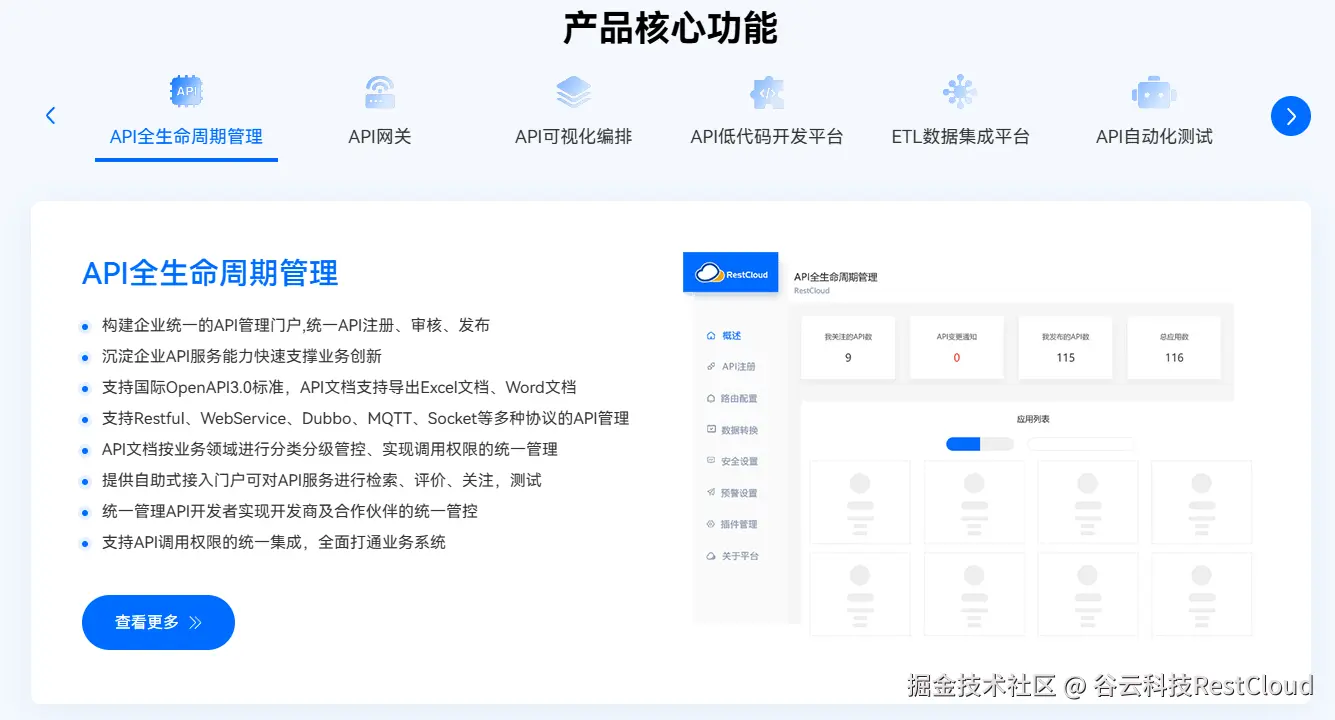The height and width of the screenshot is (720, 1335).
Task: Click the 应用列表 heading in the preview
Action: click(1032, 420)
